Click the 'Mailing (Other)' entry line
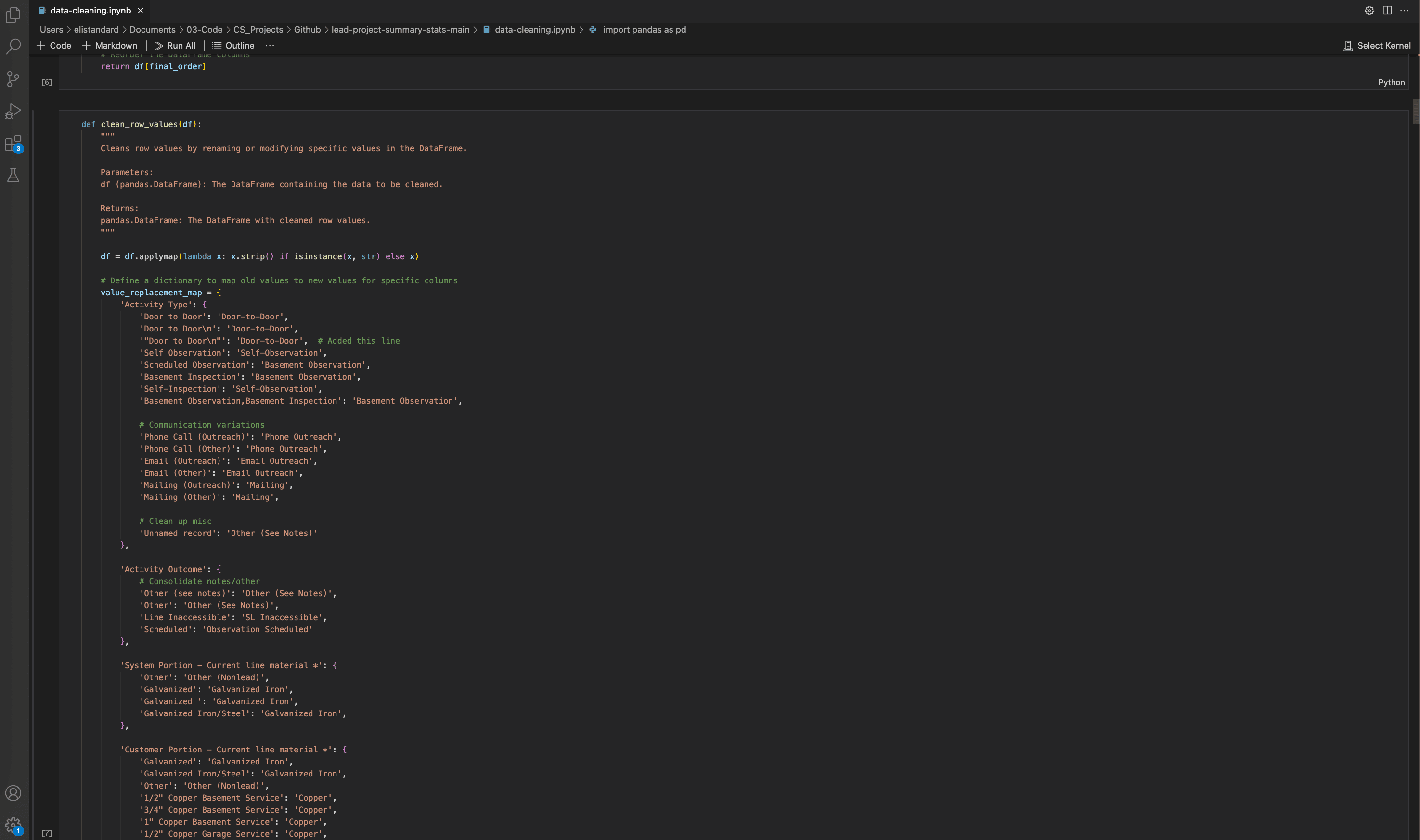This screenshot has width=1420, height=840. point(209,497)
